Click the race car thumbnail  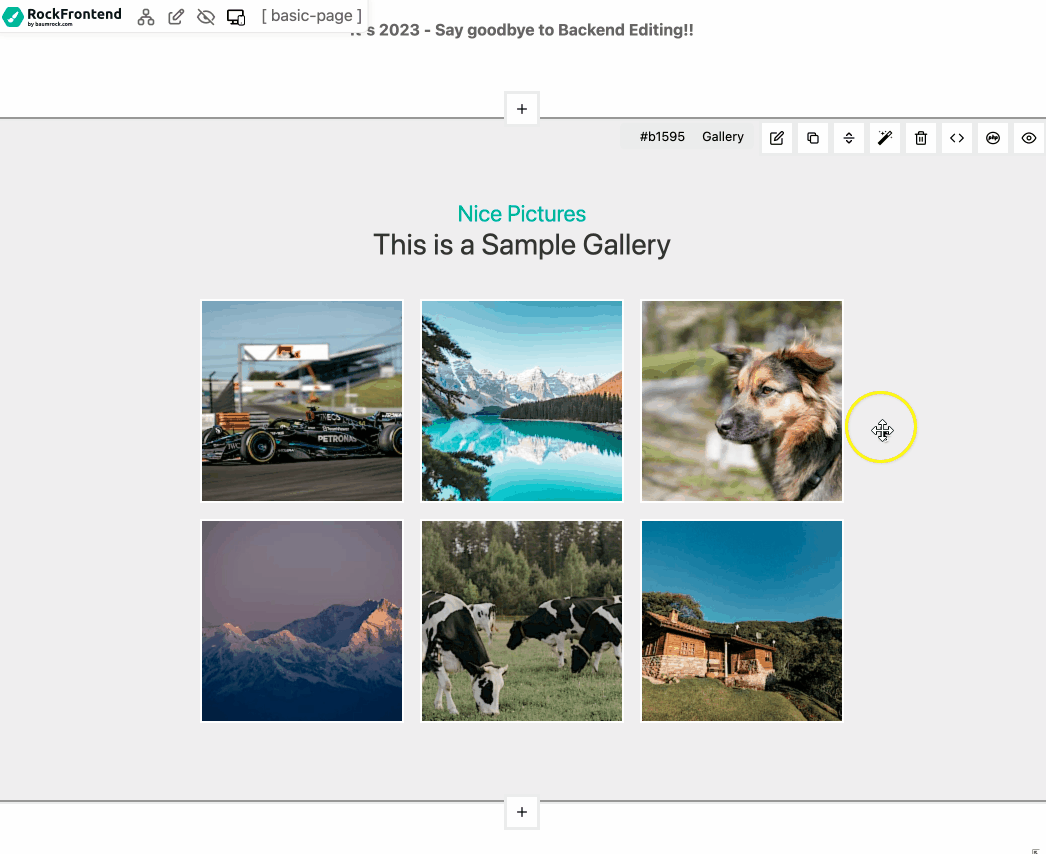pyautogui.click(x=302, y=401)
